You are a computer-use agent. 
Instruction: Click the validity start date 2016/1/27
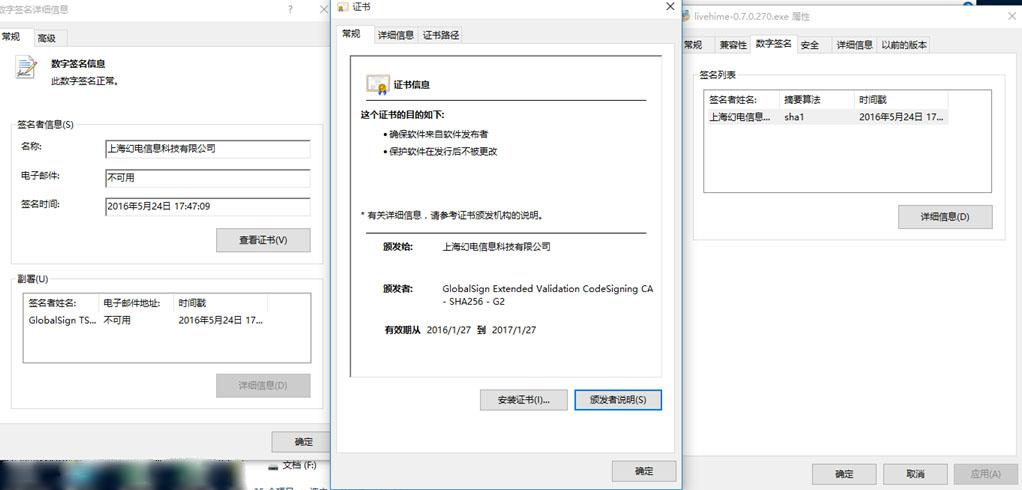click(448, 330)
